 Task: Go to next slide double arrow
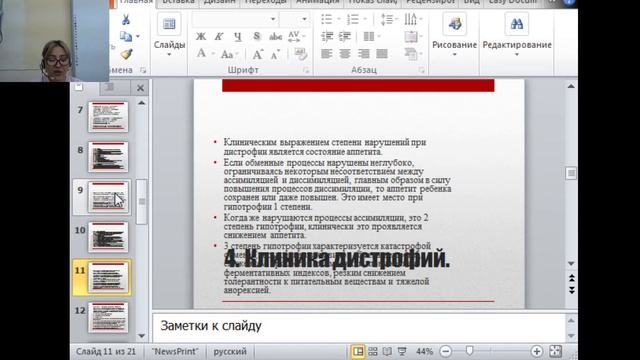[x=571, y=290]
